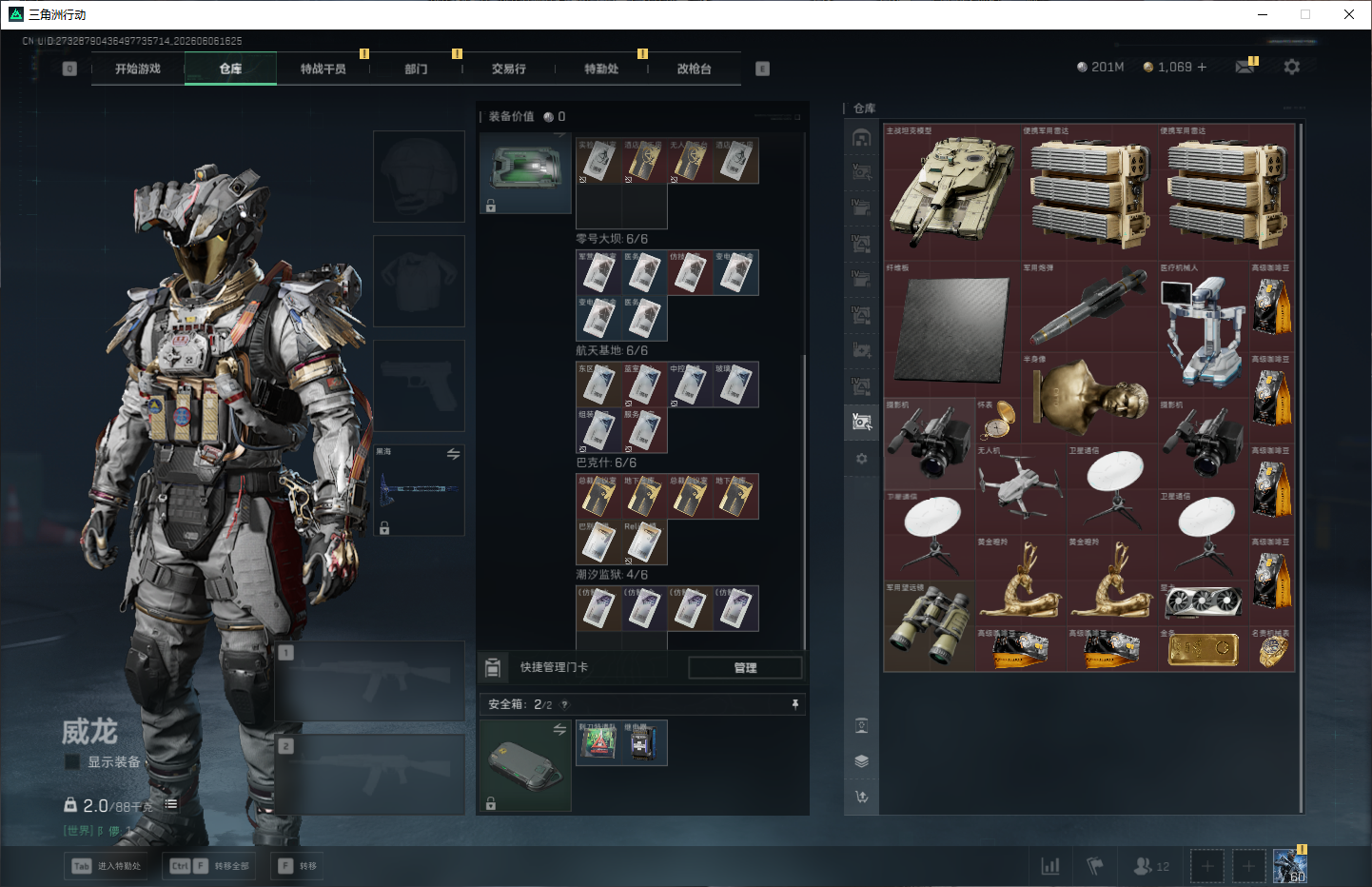Screen dimensions: 1372x887
Task: Toggle the 安全箱 pin icon
Action: click(795, 704)
